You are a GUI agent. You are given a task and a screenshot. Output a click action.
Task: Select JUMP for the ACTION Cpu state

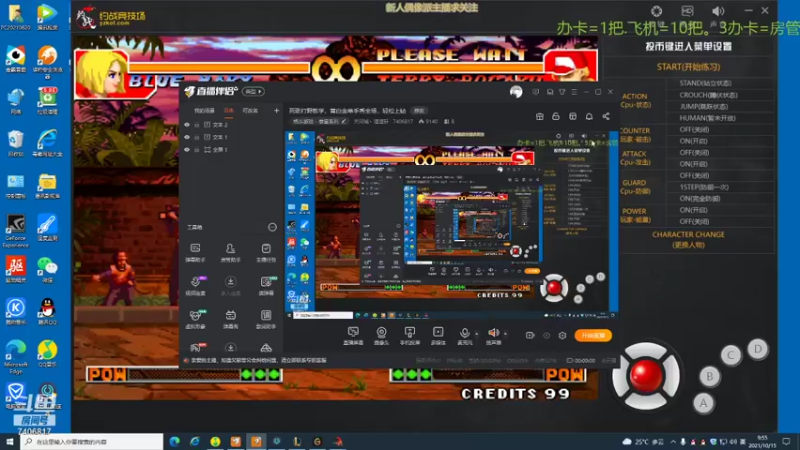tap(704, 107)
